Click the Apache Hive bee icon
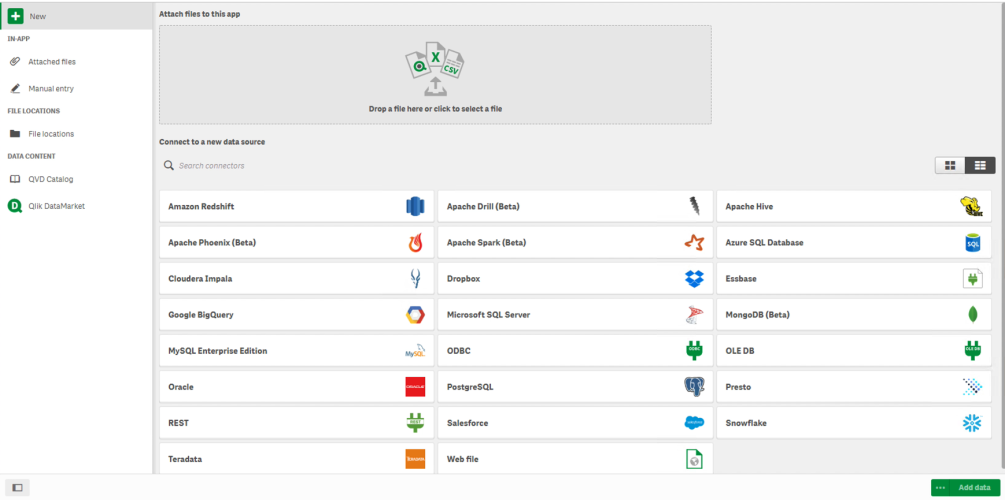Screen dimensions: 1005x500 tap(972, 207)
